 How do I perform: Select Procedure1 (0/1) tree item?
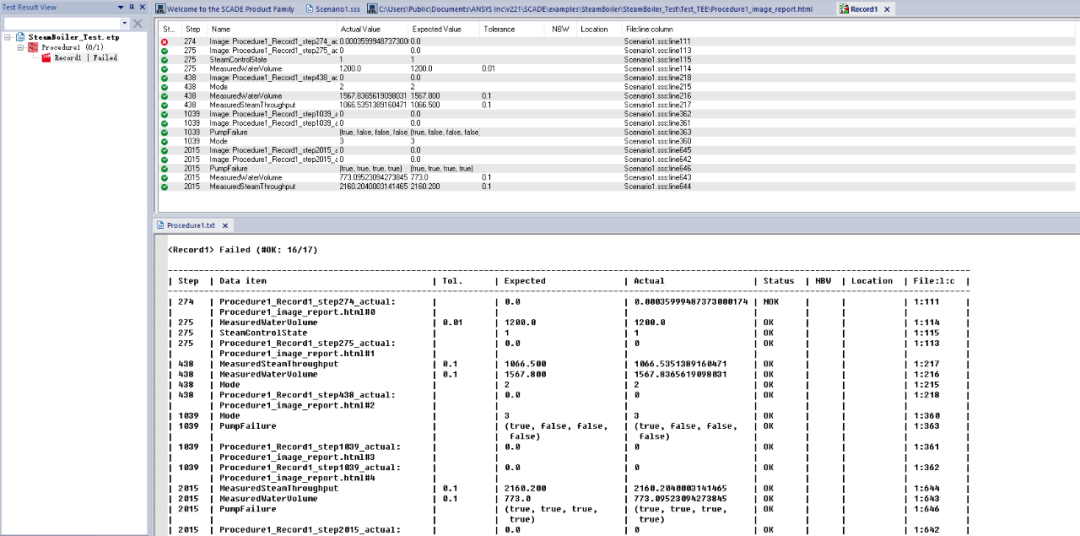72,48
